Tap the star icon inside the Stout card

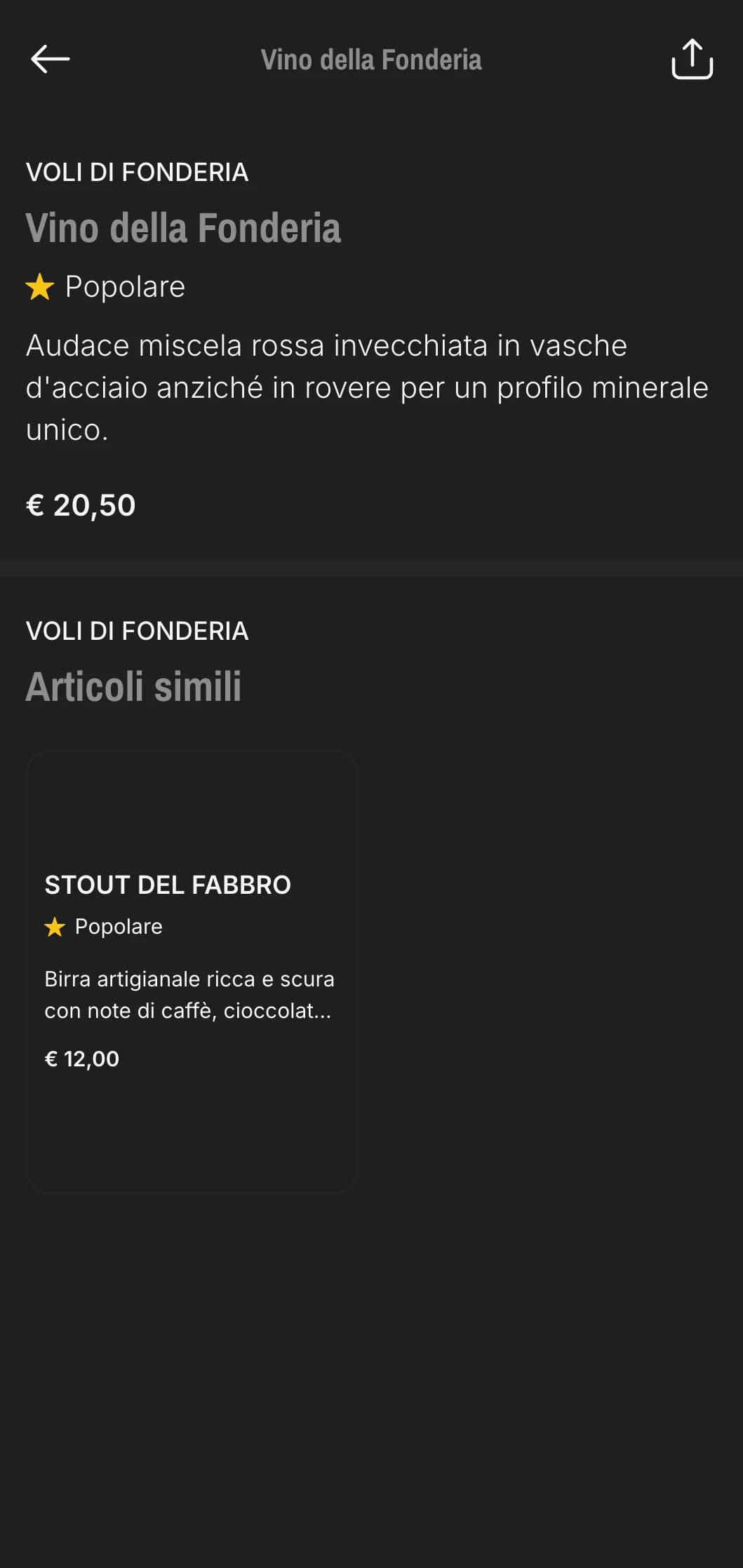(x=55, y=927)
